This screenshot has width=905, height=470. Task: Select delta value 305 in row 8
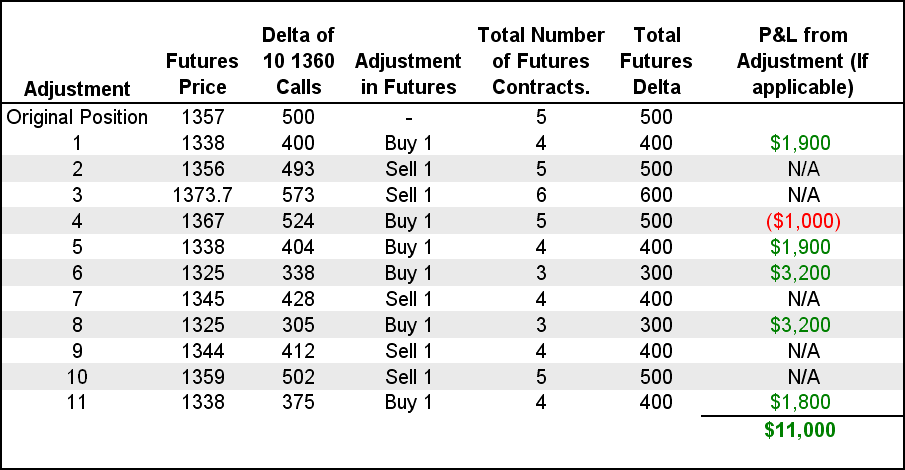(x=298, y=325)
